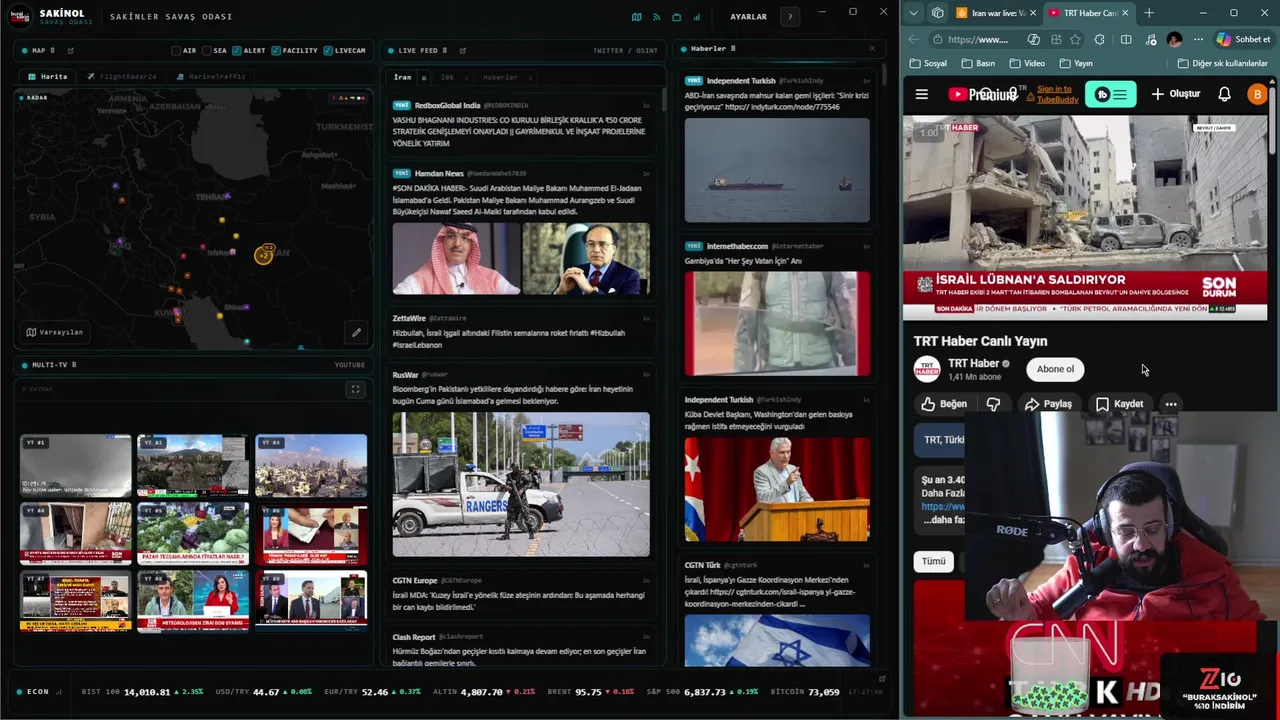Expand Multi-TV to fullscreen
Screen dimensions: 1280x720
tap(355, 389)
